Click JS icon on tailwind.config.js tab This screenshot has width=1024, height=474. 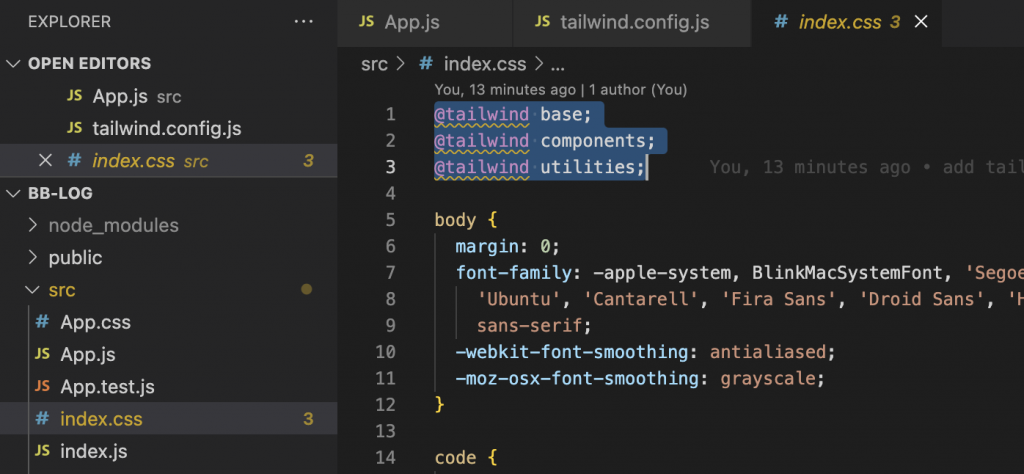(542, 21)
